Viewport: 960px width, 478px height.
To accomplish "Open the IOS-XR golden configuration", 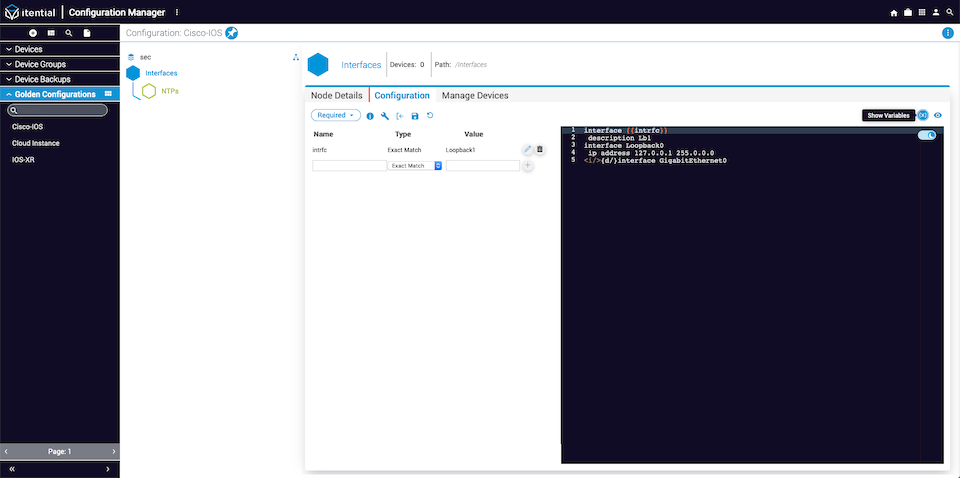I will (x=21, y=159).
